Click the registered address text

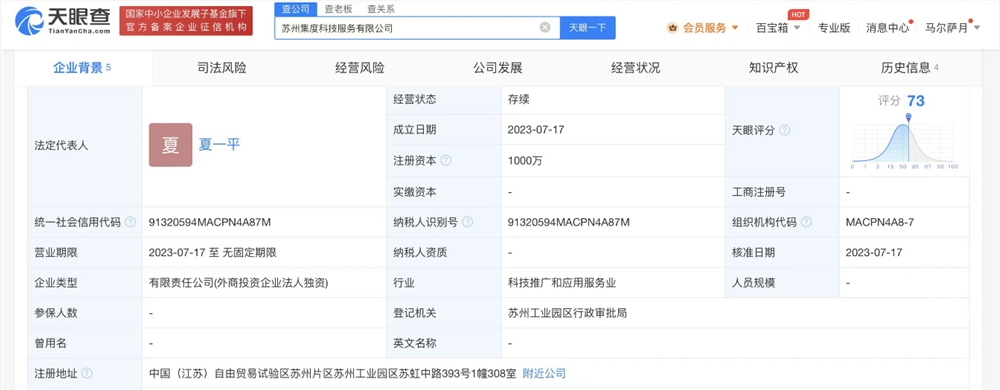[x=332, y=373]
